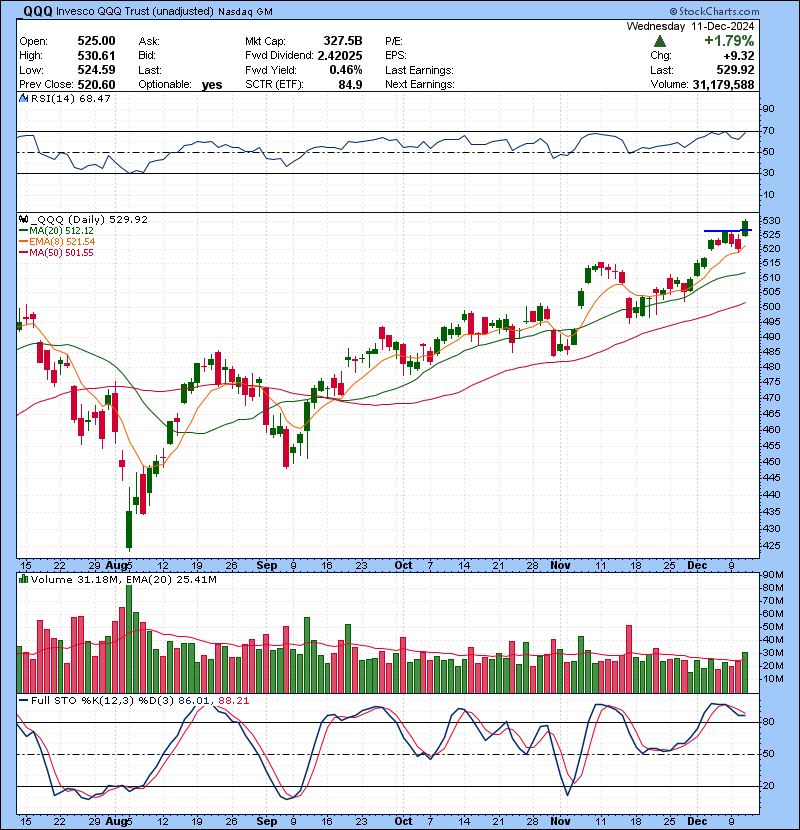Select the Volume histogram icon
This screenshot has width=800, height=830.
[x=21, y=576]
